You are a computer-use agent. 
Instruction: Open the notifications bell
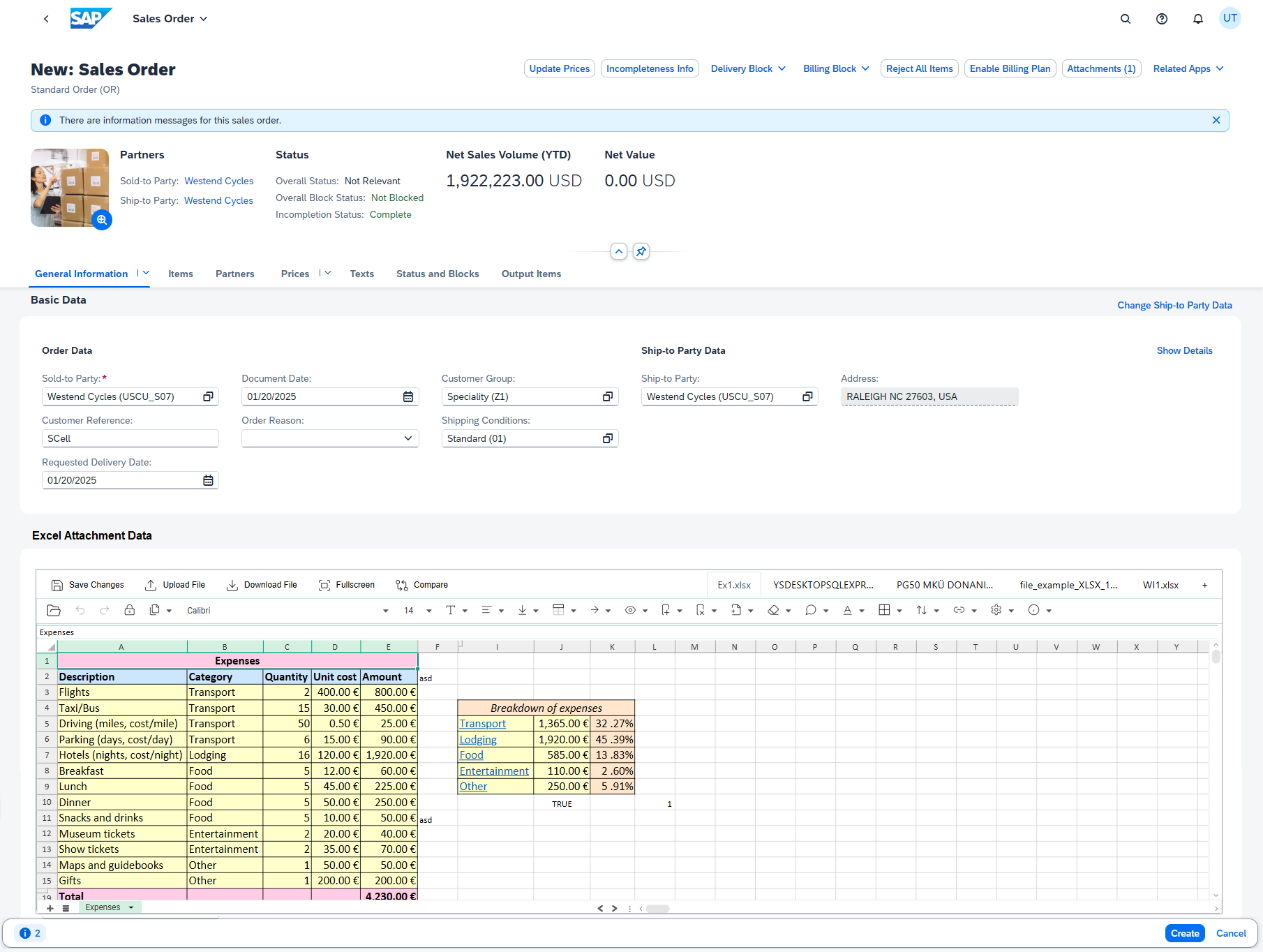(x=1198, y=19)
